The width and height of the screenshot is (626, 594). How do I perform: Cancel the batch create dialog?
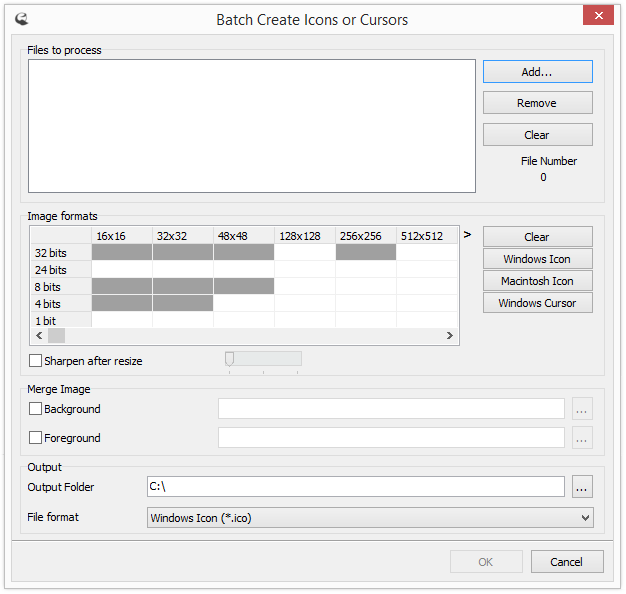(567, 562)
